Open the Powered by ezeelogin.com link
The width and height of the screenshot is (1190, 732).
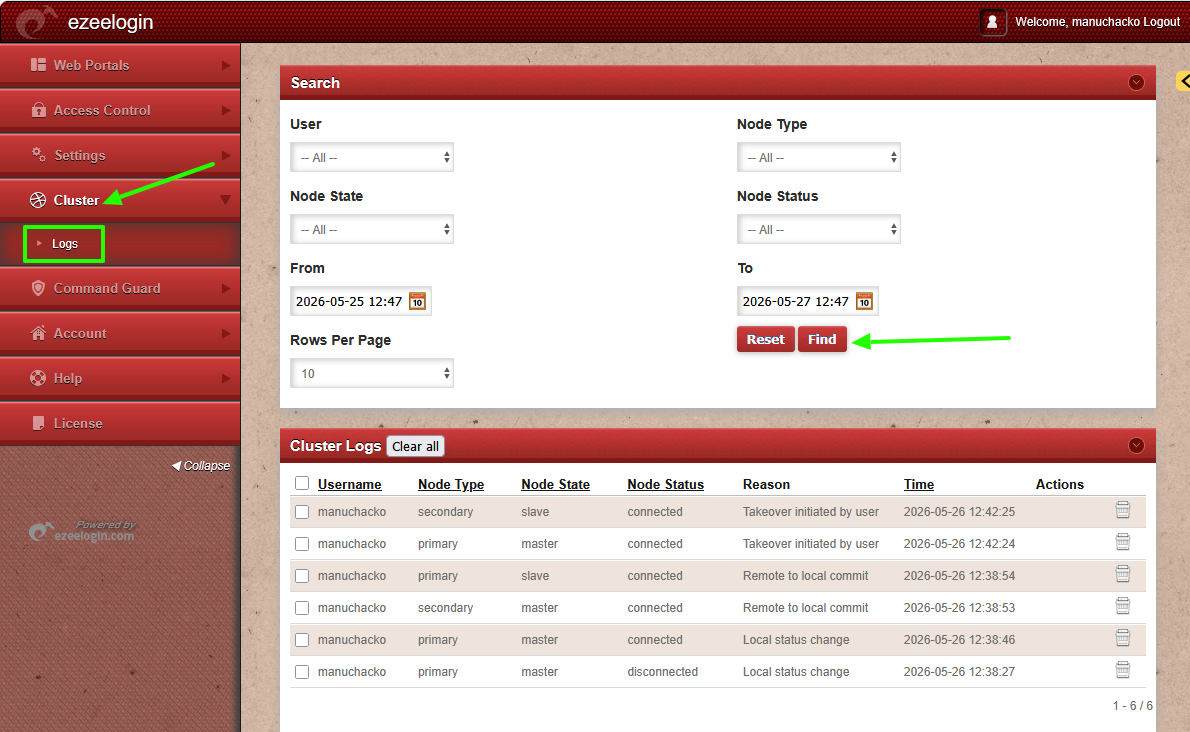pos(82,531)
